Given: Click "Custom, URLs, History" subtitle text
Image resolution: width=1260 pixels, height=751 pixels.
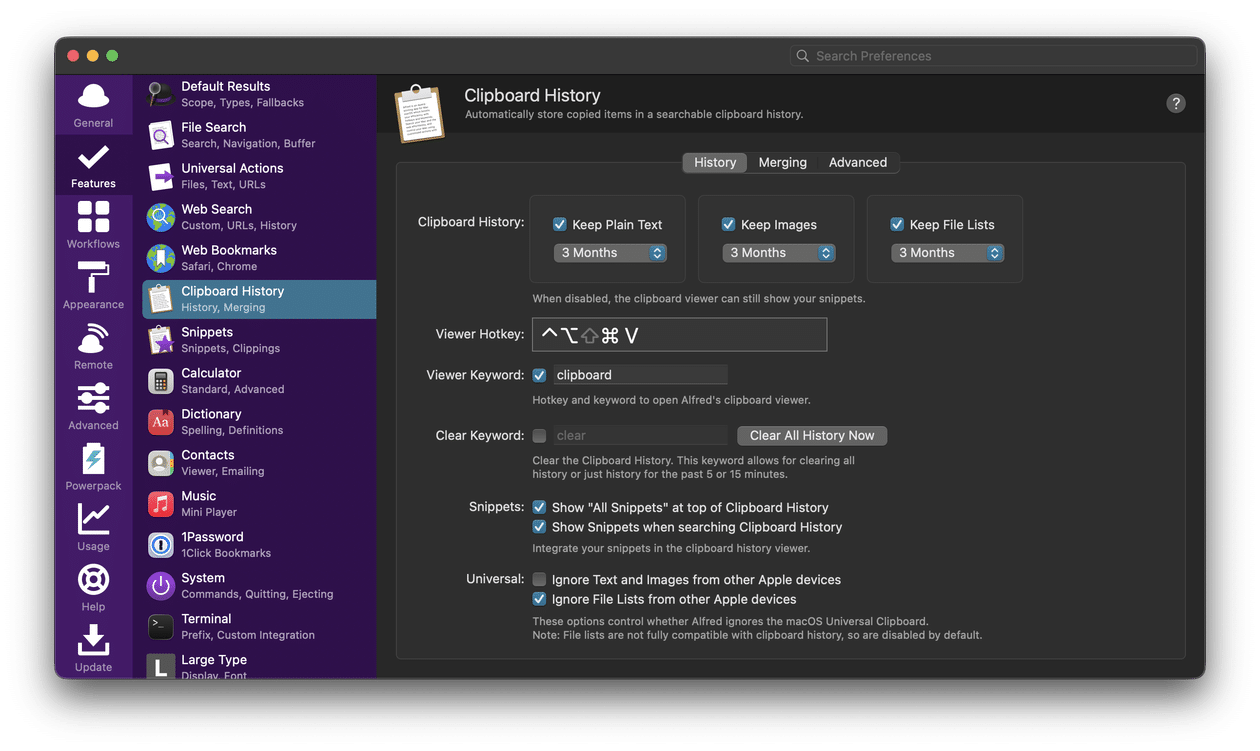Looking at the screenshot, I should 239,226.
